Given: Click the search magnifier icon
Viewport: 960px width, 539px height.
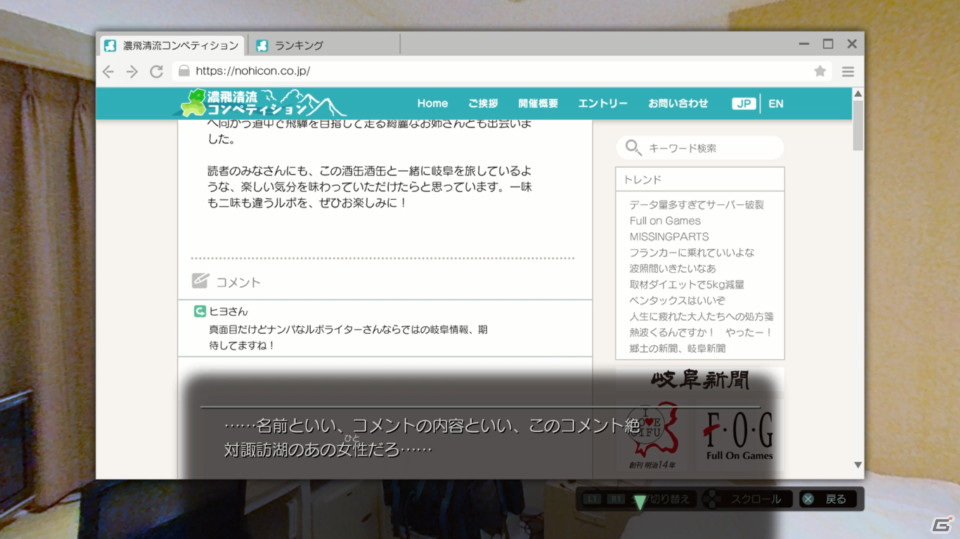Looking at the screenshot, I should point(632,147).
